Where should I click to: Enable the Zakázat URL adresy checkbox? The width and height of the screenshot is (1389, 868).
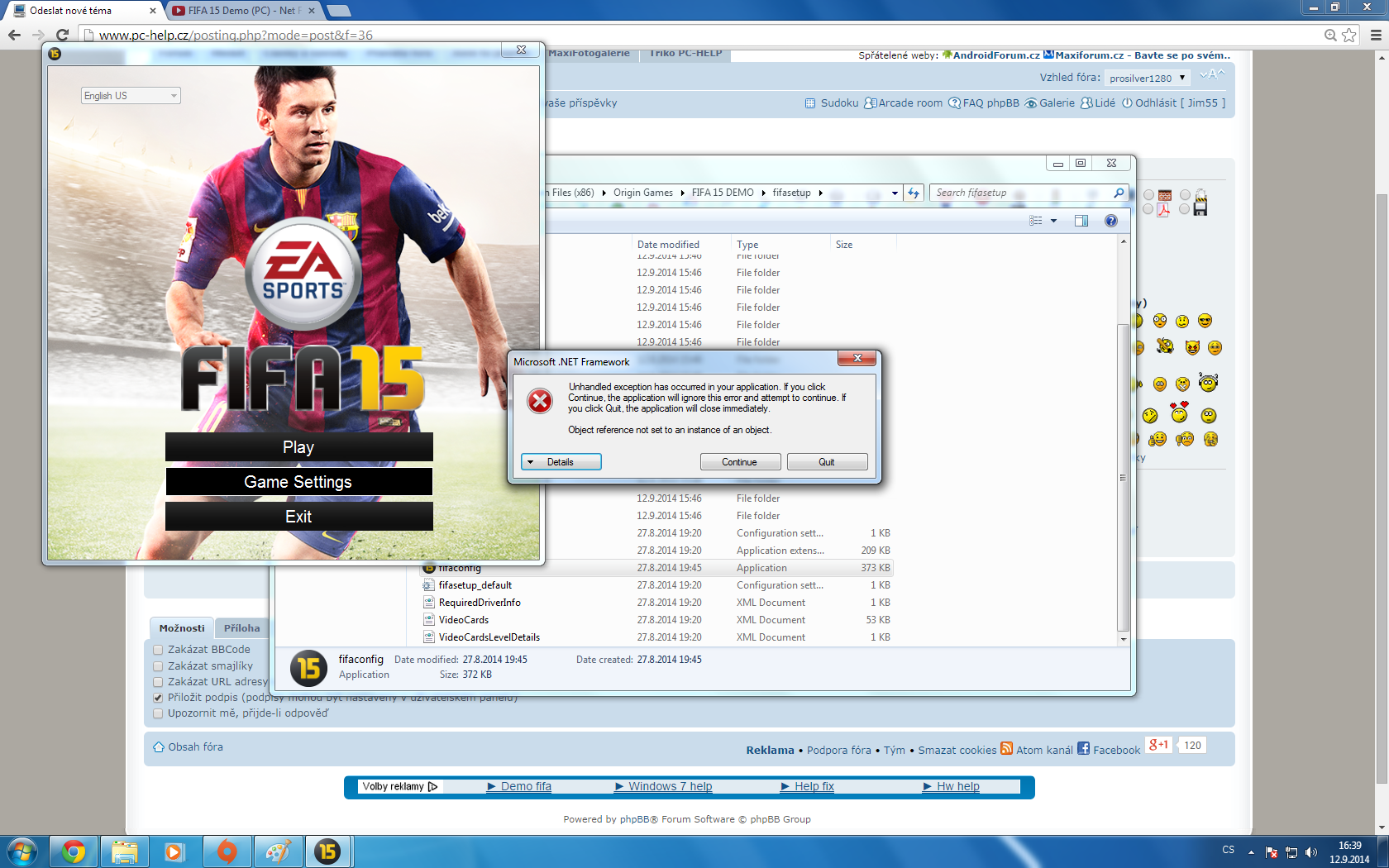click(x=158, y=682)
